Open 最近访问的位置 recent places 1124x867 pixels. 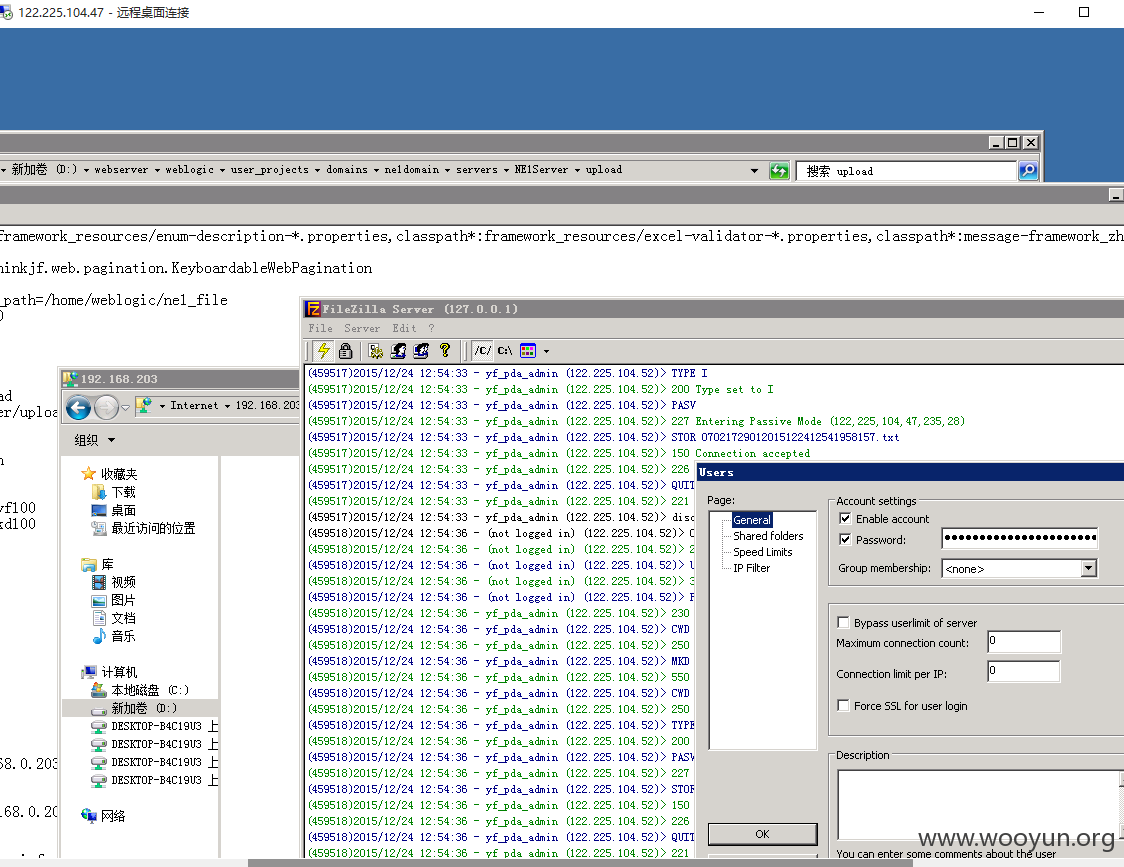point(143,528)
